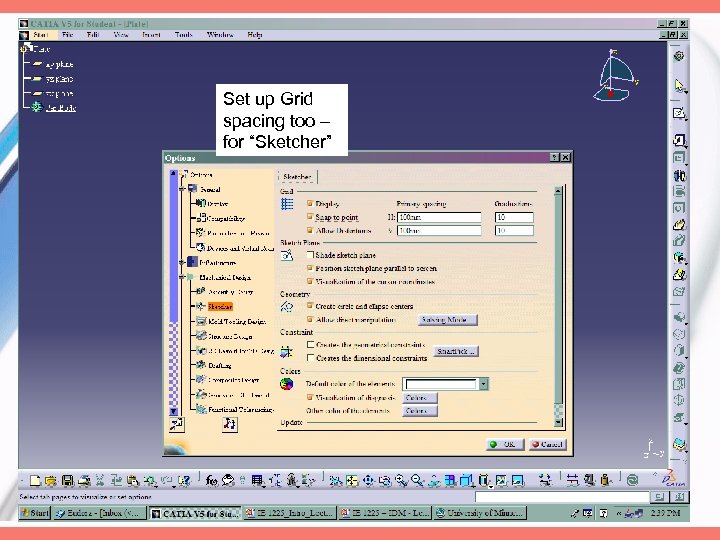This screenshot has height=540, width=720.
Task: Toggle Visualization of the cursor coordinates
Action: click(x=310, y=281)
